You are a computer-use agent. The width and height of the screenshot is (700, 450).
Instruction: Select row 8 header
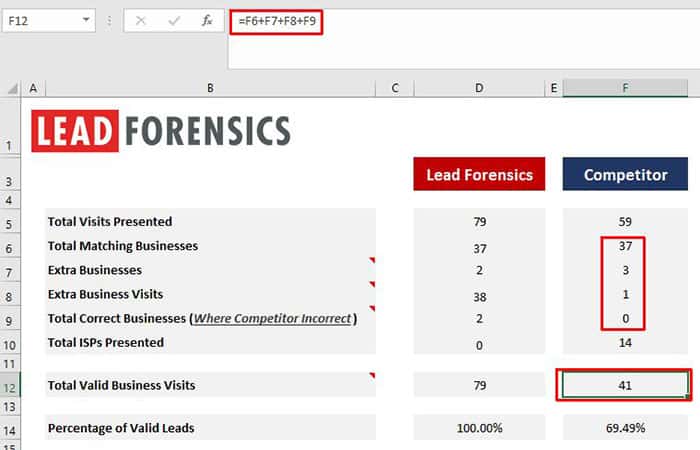point(10,293)
